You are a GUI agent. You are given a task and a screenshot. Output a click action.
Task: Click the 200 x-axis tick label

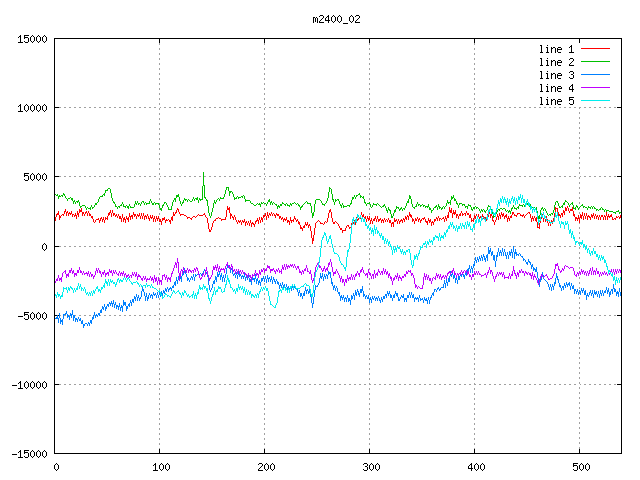[265, 467]
